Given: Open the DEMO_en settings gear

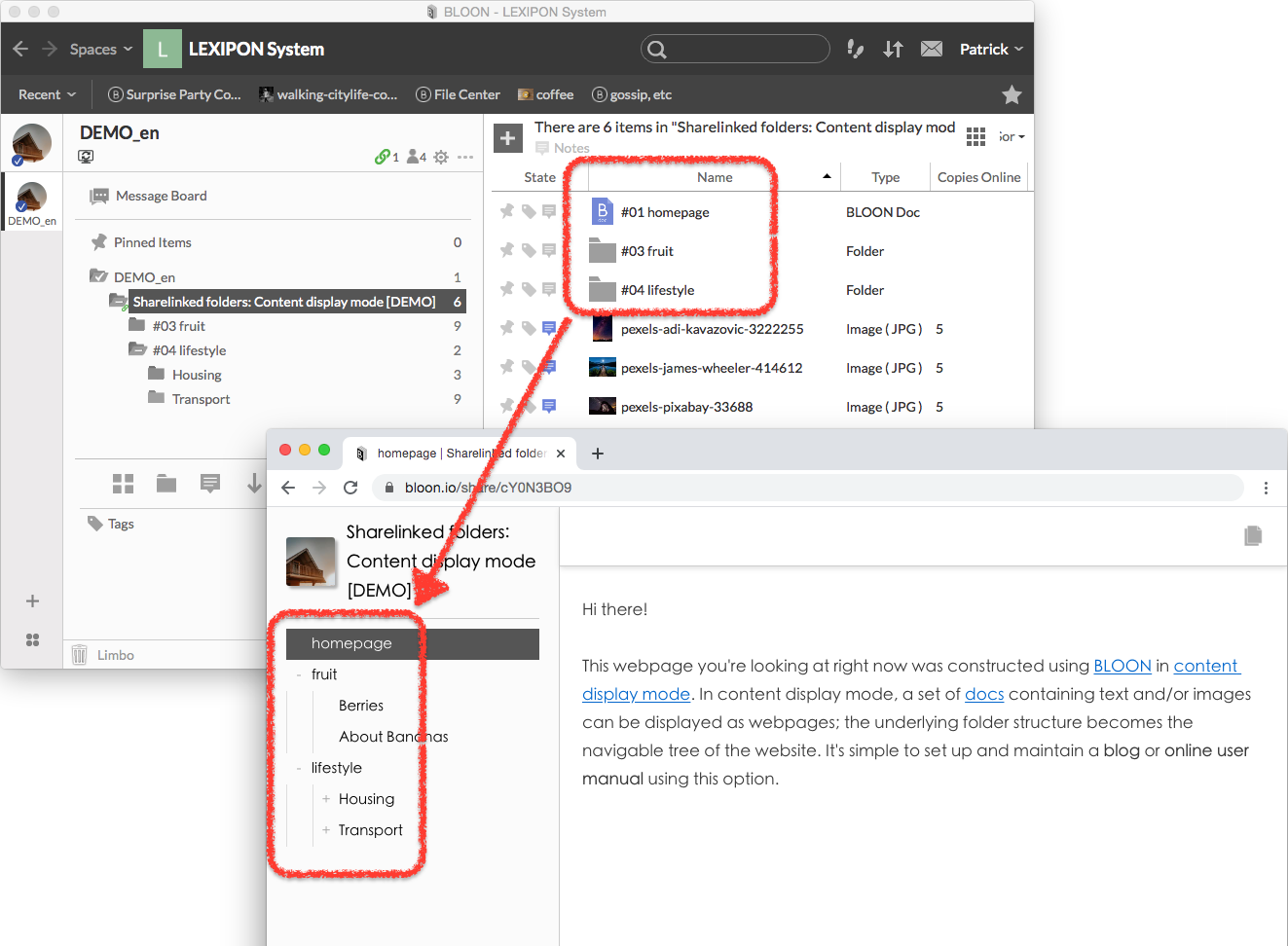Looking at the screenshot, I should (441, 157).
